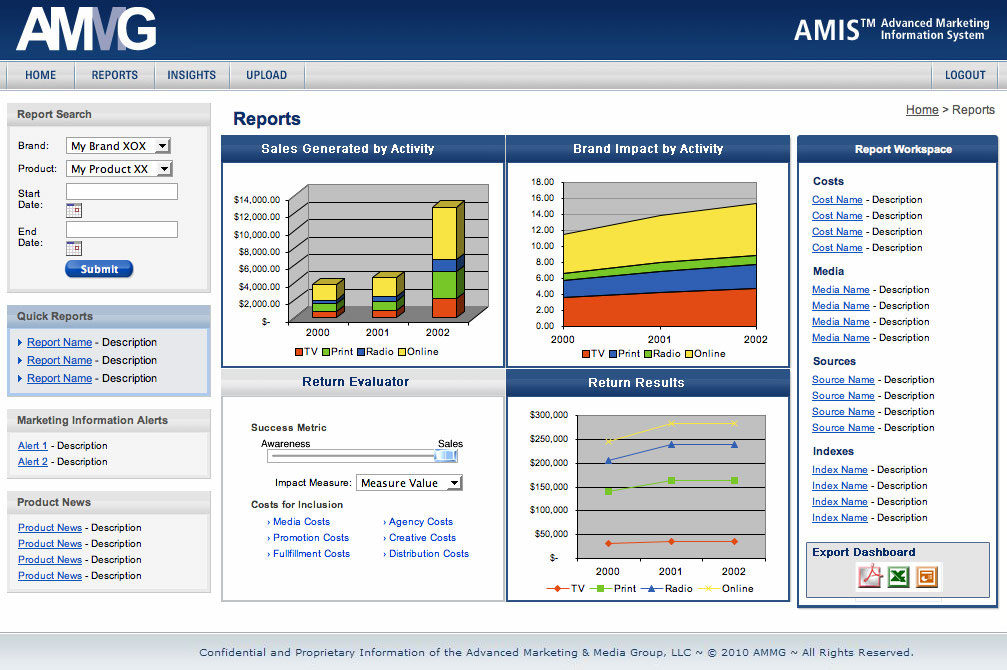Open the first Quick Reports Report Name link

59,342
